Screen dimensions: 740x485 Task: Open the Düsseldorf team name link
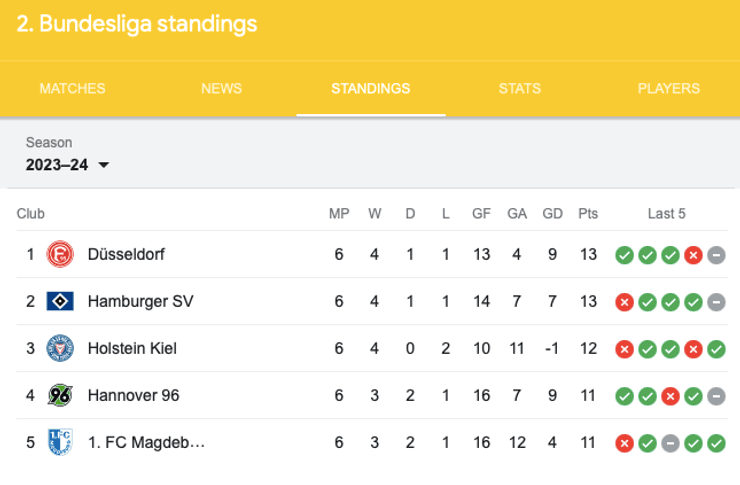(126, 255)
